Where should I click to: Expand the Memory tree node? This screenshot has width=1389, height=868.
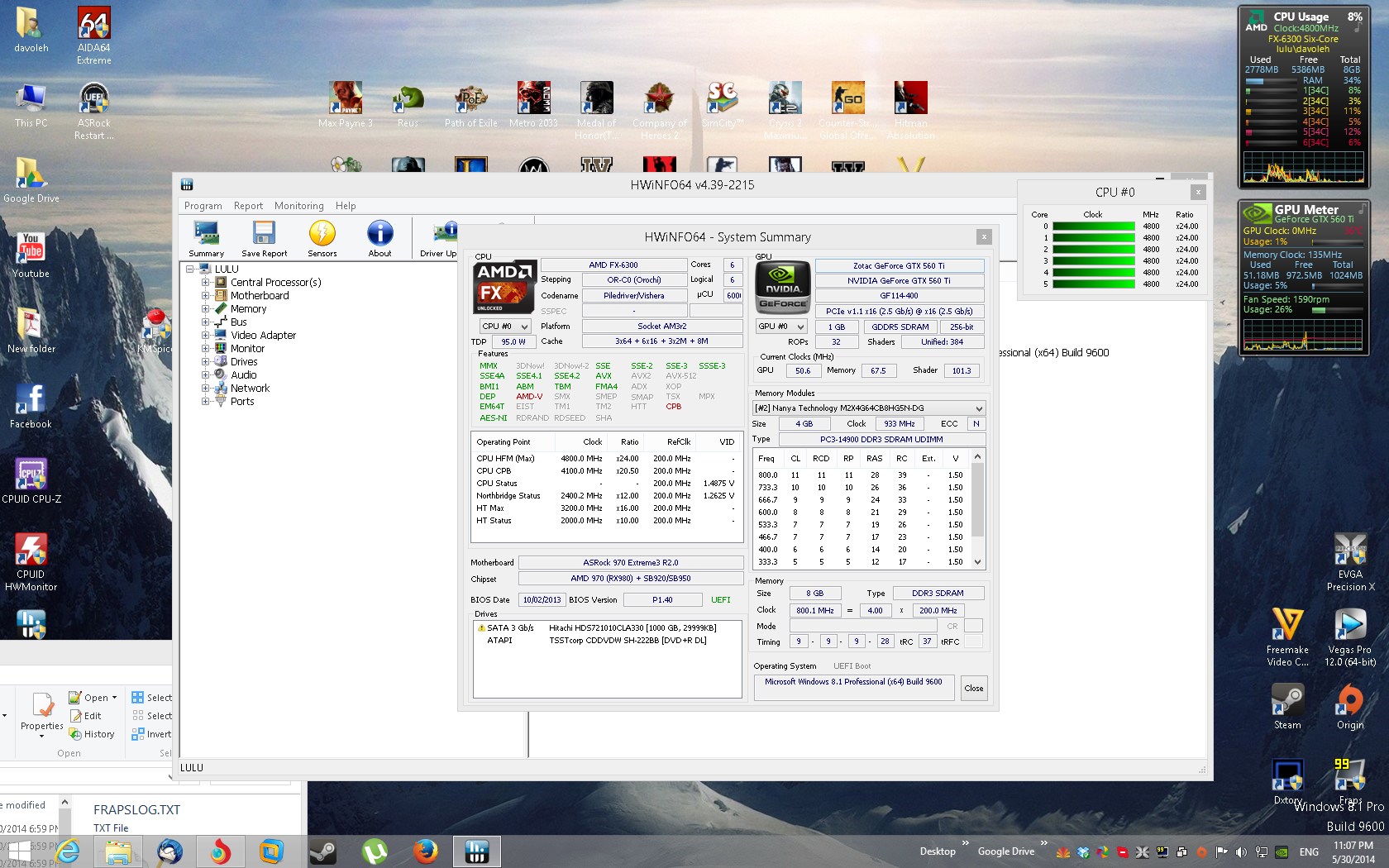click(x=206, y=308)
